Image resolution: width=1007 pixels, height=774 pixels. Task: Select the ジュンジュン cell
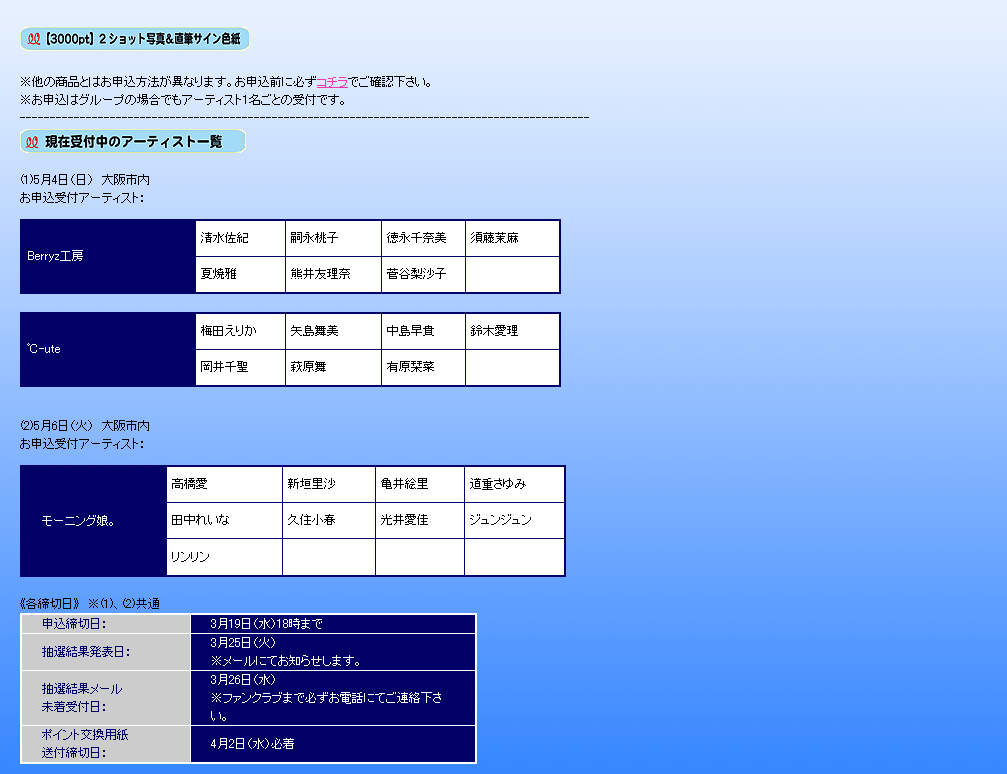point(514,520)
